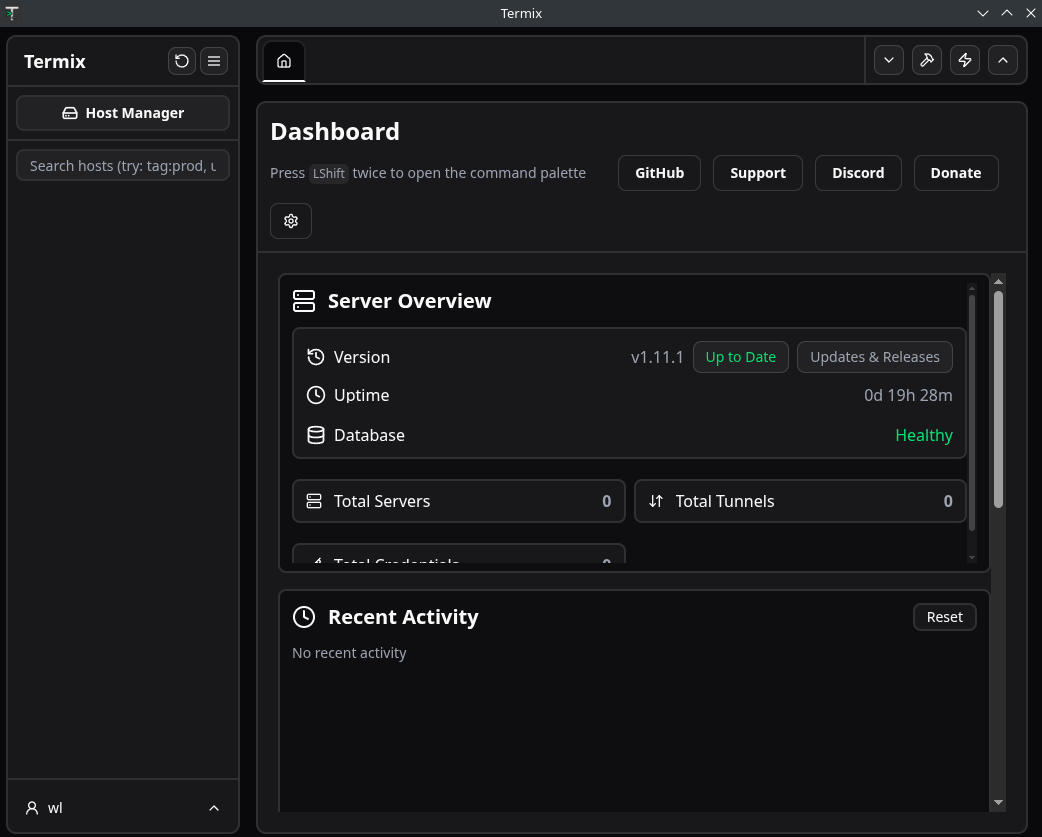Click the dashboard scrollbar up arrow
The image size is (1042, 837).
click(x=998, y=282)
